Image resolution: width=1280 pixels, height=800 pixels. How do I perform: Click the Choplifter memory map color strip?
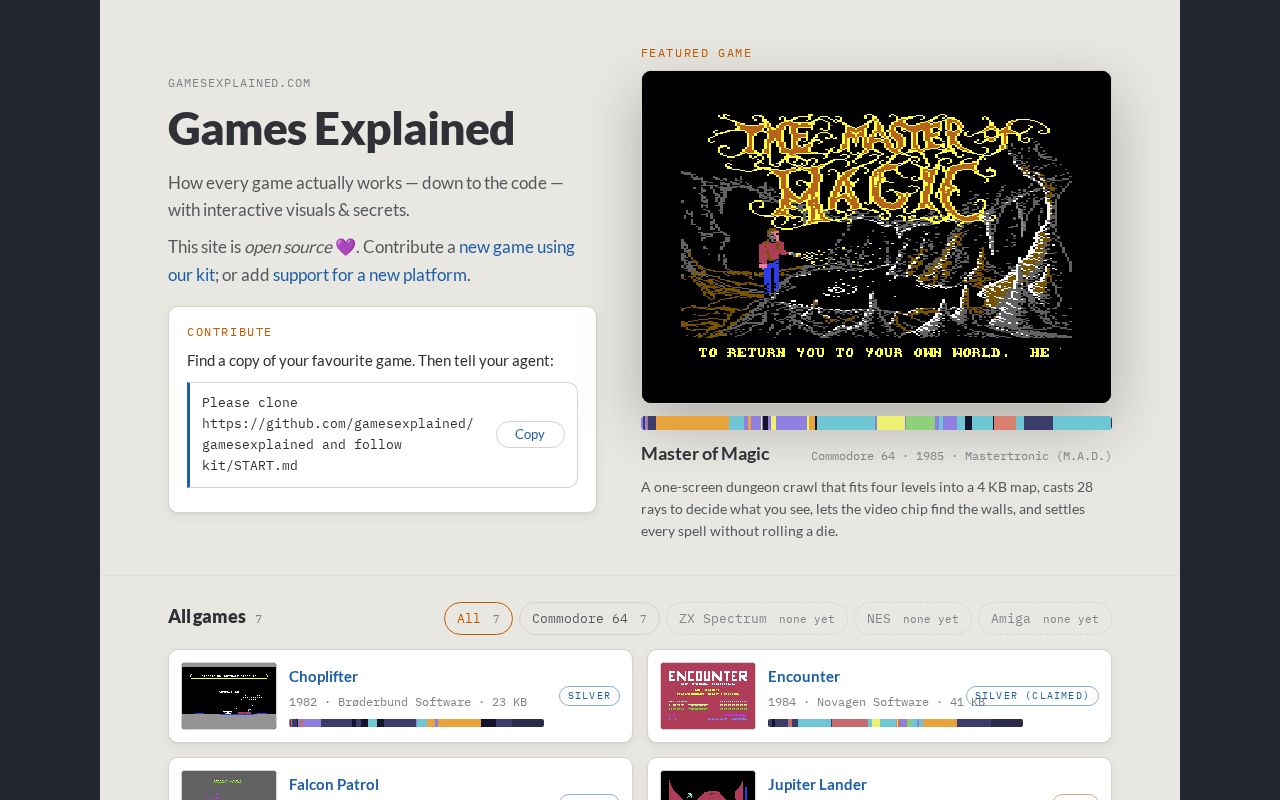click(x=416, y=723)
